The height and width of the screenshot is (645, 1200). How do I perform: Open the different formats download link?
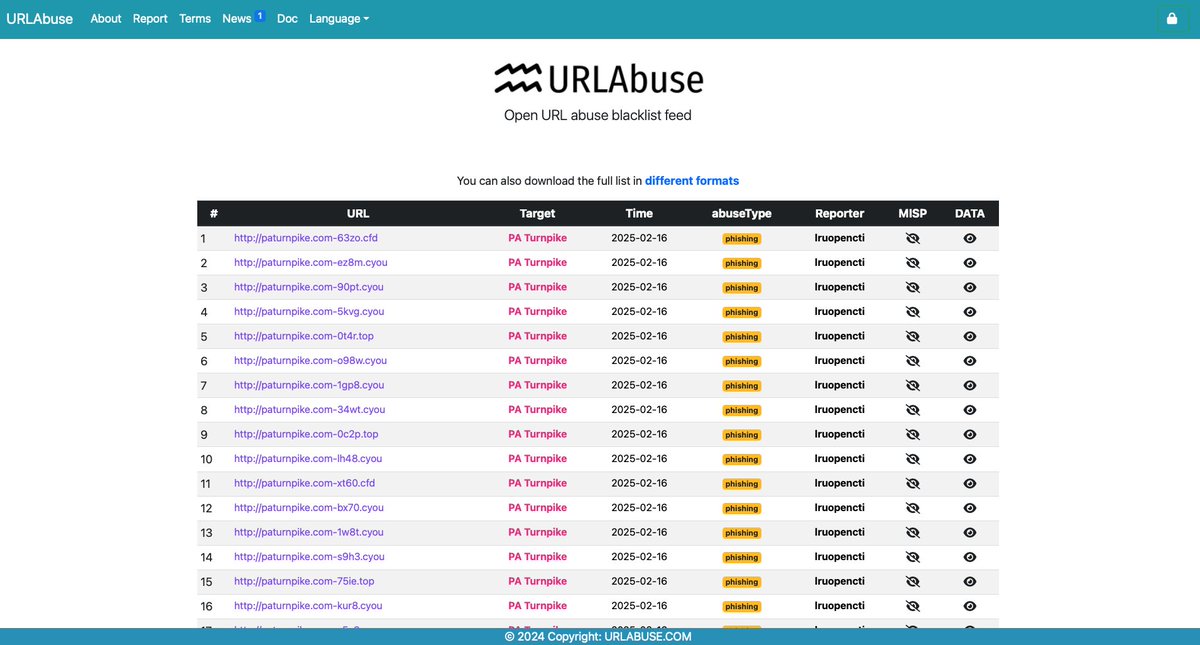(692, 181)
